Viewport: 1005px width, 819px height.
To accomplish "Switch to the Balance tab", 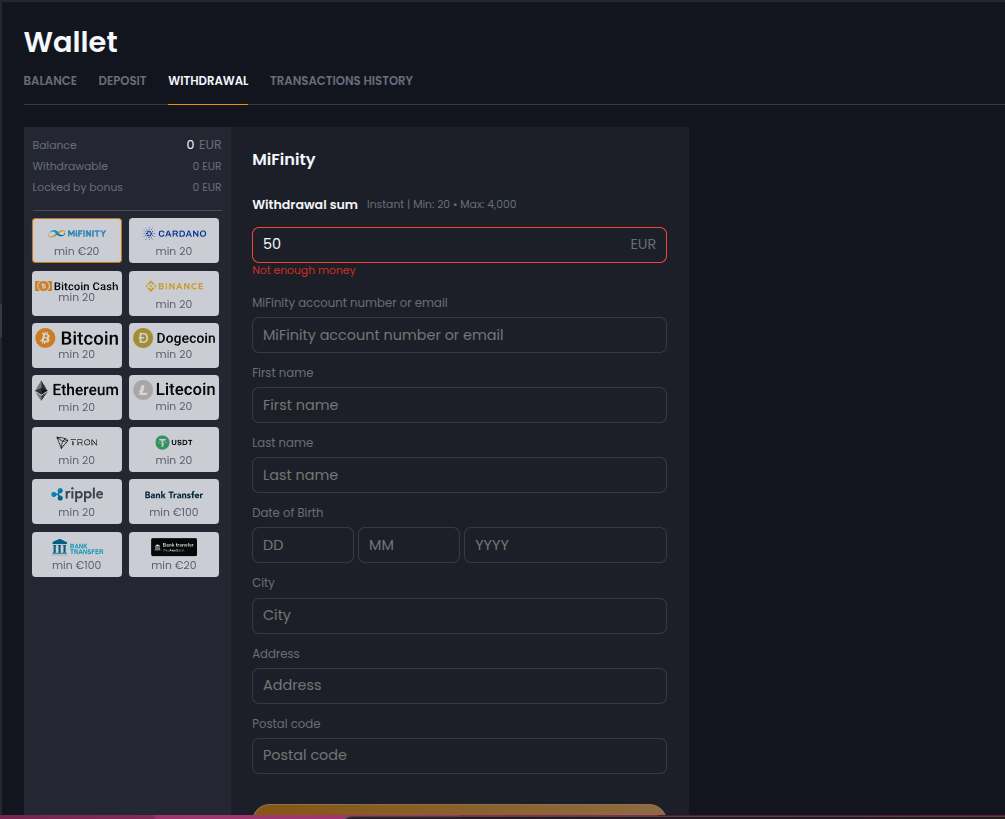I will pyautogui.click(x=50, y=81).
